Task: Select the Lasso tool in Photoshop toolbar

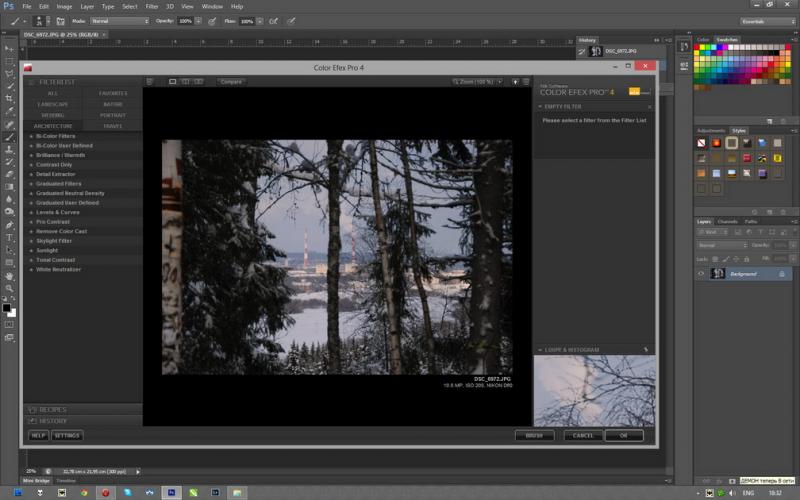Action: 9,74
